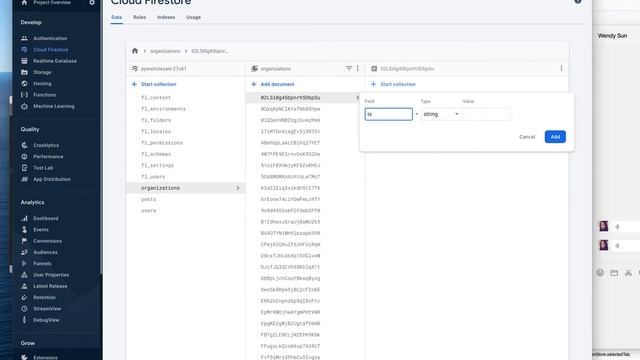Select fl_users collection

153,177
